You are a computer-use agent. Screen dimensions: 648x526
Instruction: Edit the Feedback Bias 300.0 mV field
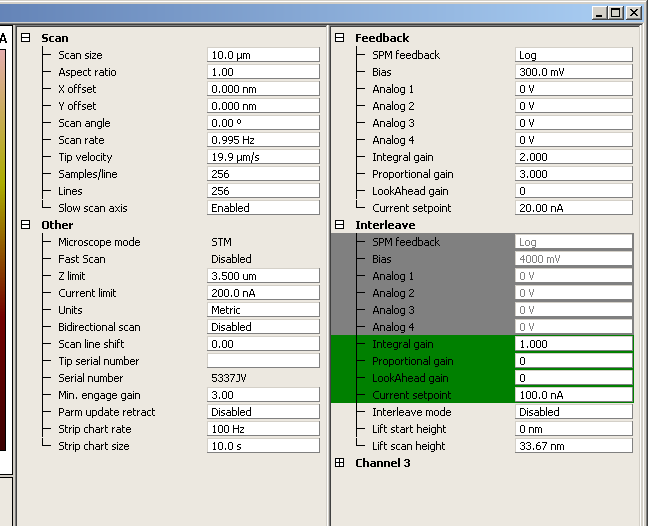(x=574, y=72)
